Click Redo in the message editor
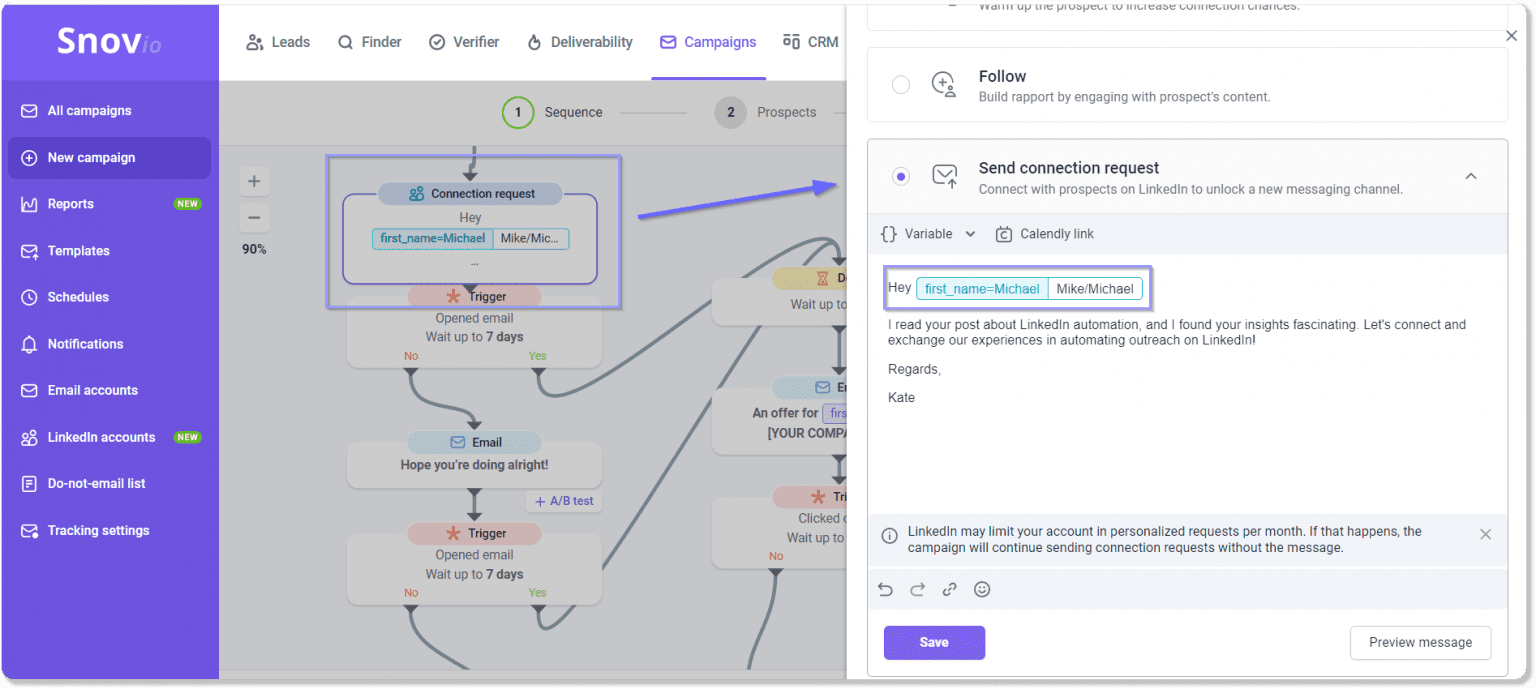1536x689 pixels. 917,589
